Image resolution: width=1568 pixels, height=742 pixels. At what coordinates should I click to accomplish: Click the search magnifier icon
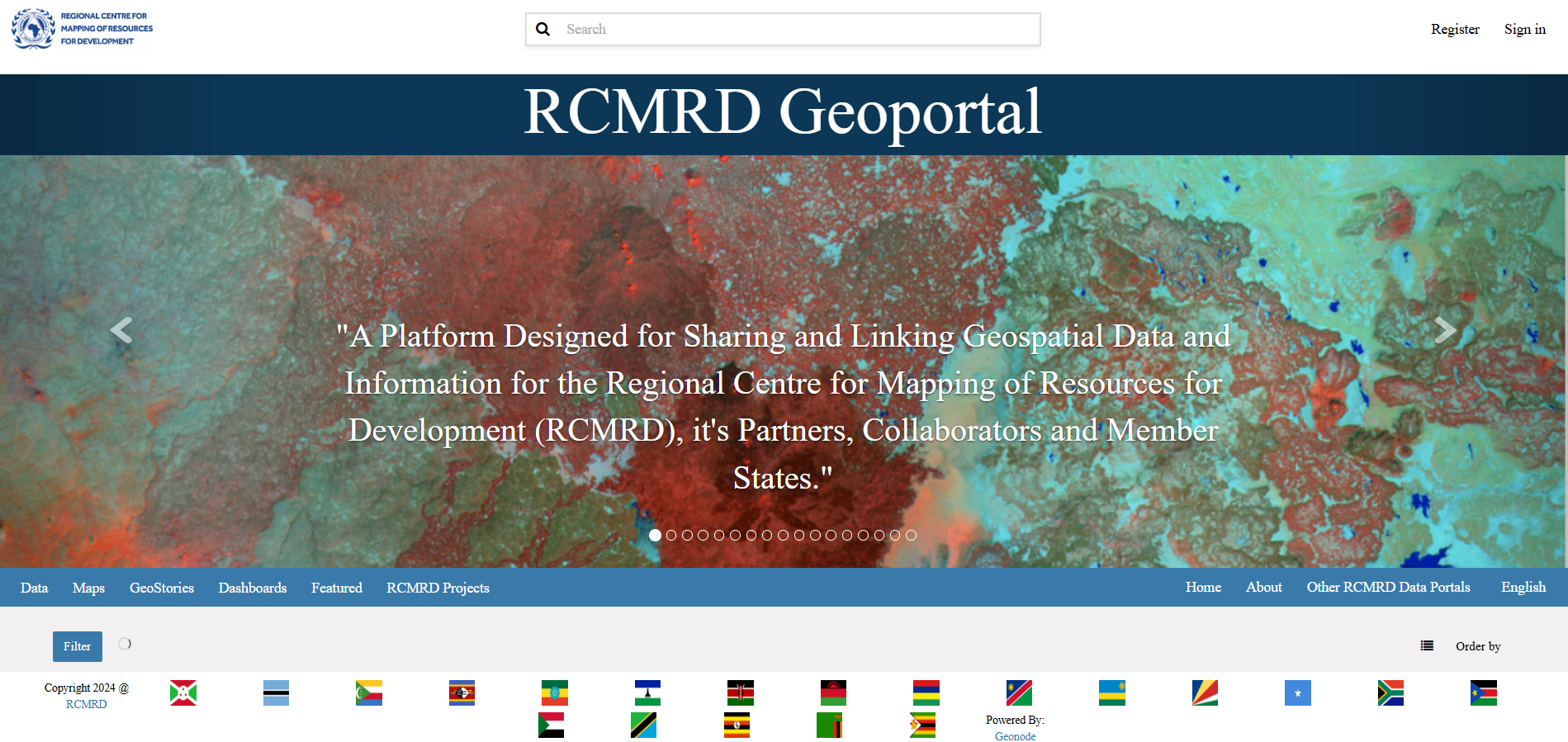tap(542, 30)
